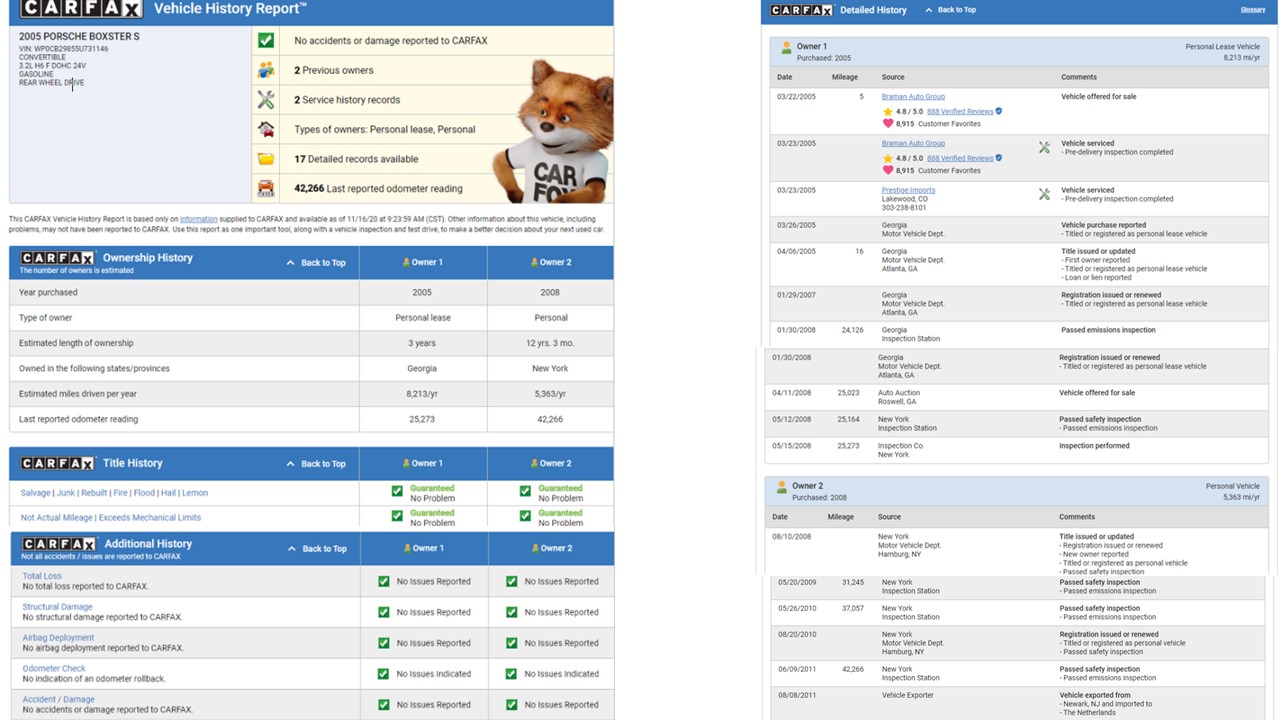Select Owner 2 column header in Ownership History
The image size is (1280, 720).
(x=550, y=263)
